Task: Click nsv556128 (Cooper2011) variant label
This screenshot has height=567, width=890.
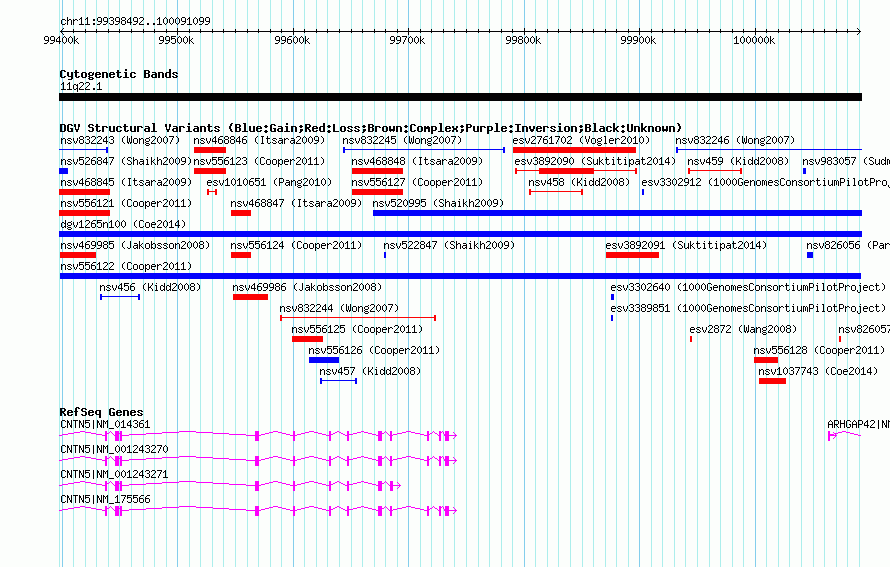Action: coord(819,350)
